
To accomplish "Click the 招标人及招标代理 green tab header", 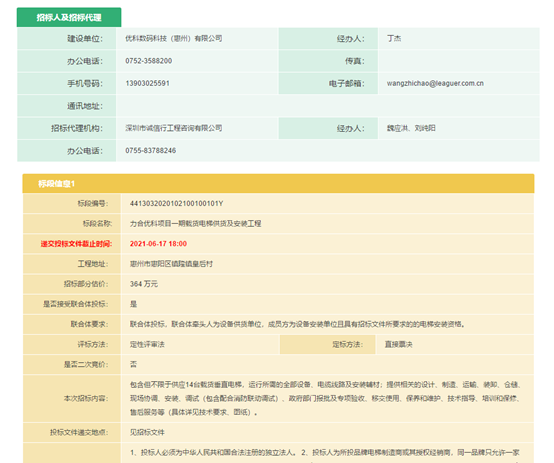I will (69, 17).
